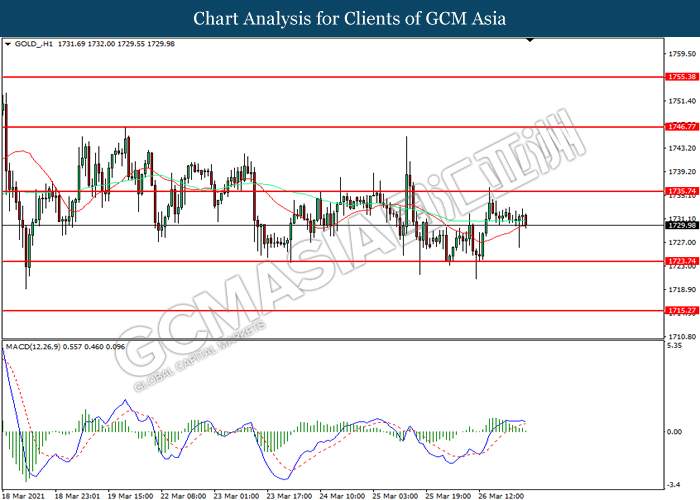Click the 18 Mar 23:01 time label
Image resolution: width=700 pixels, height=500 pixels.
(77, 496)
